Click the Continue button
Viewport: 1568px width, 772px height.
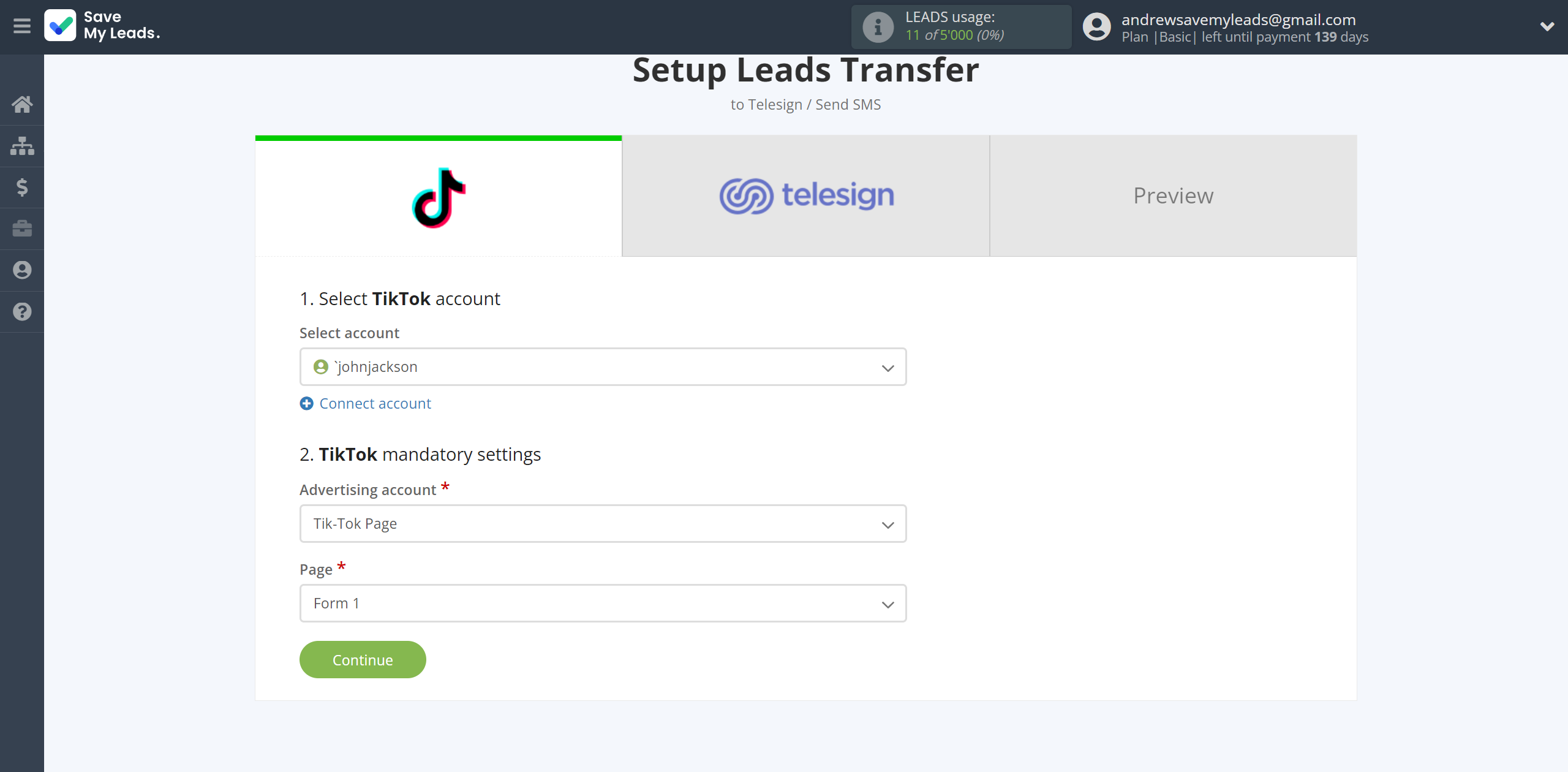(362, 659)
